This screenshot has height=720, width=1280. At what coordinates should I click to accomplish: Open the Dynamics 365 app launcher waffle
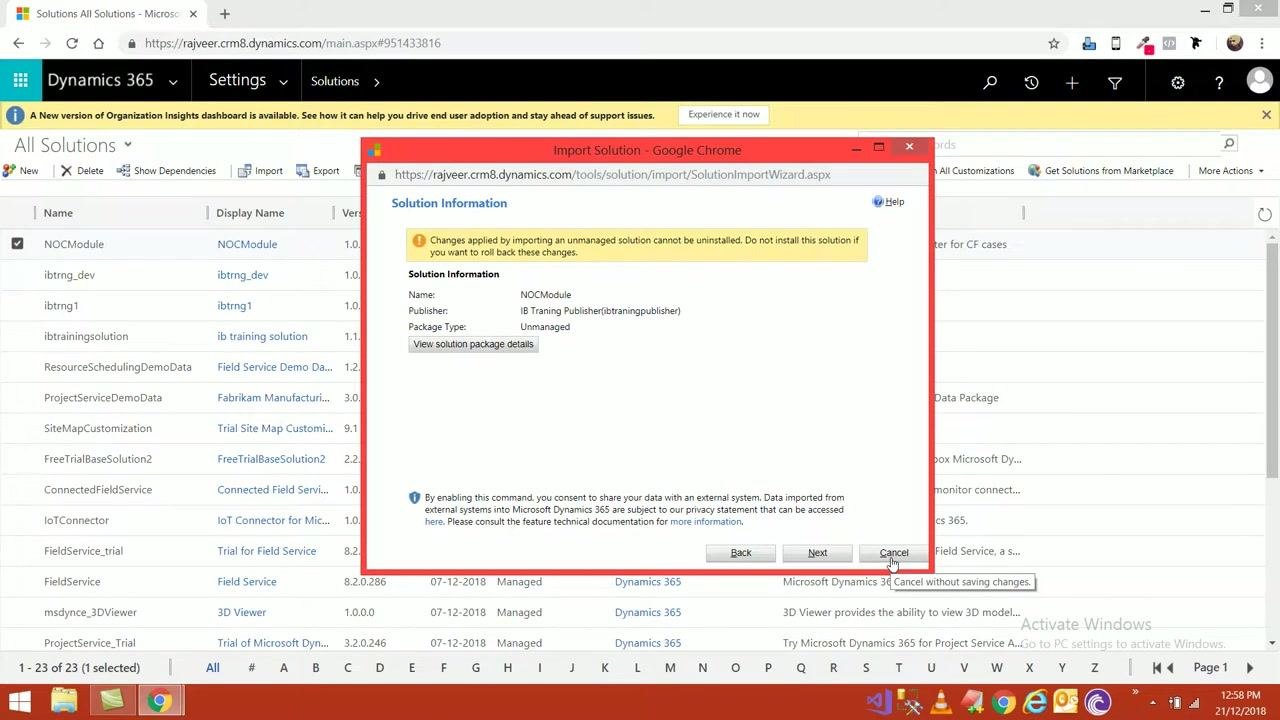(x=20, y=81)
